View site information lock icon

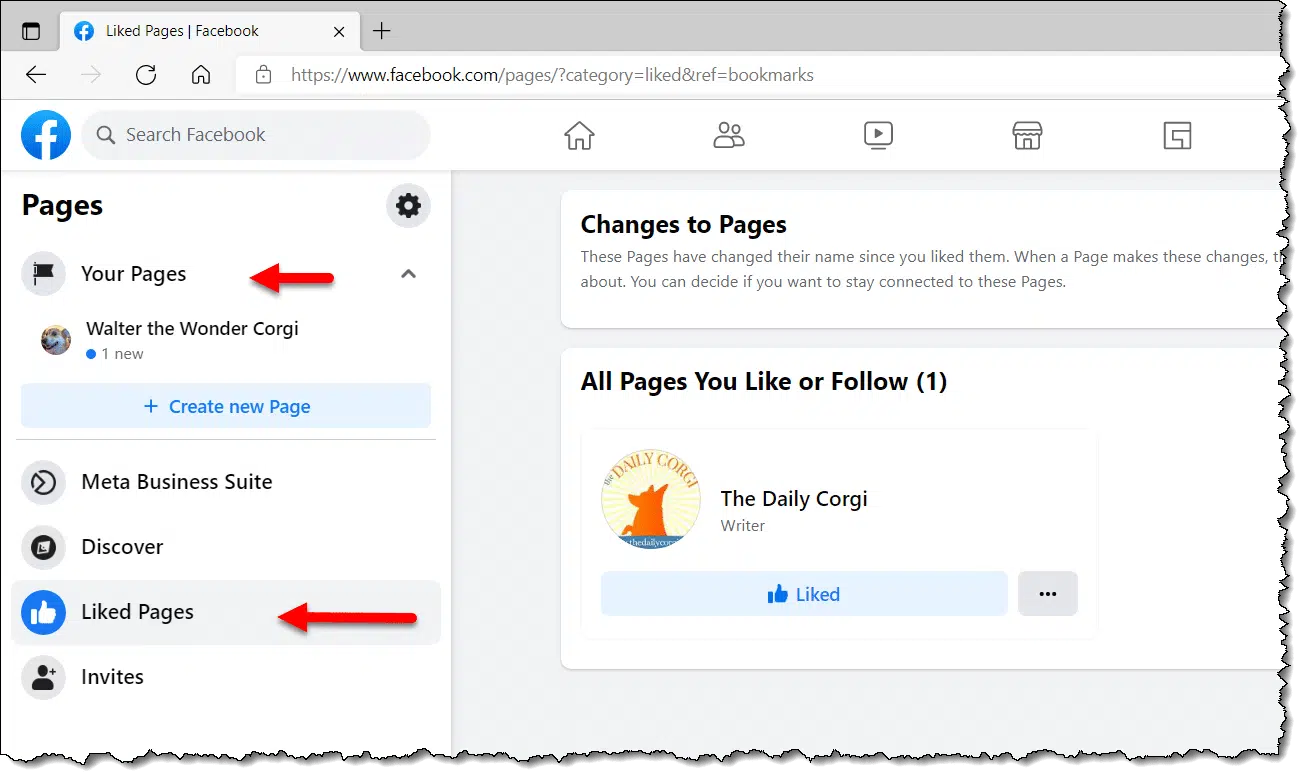point(264,75)
